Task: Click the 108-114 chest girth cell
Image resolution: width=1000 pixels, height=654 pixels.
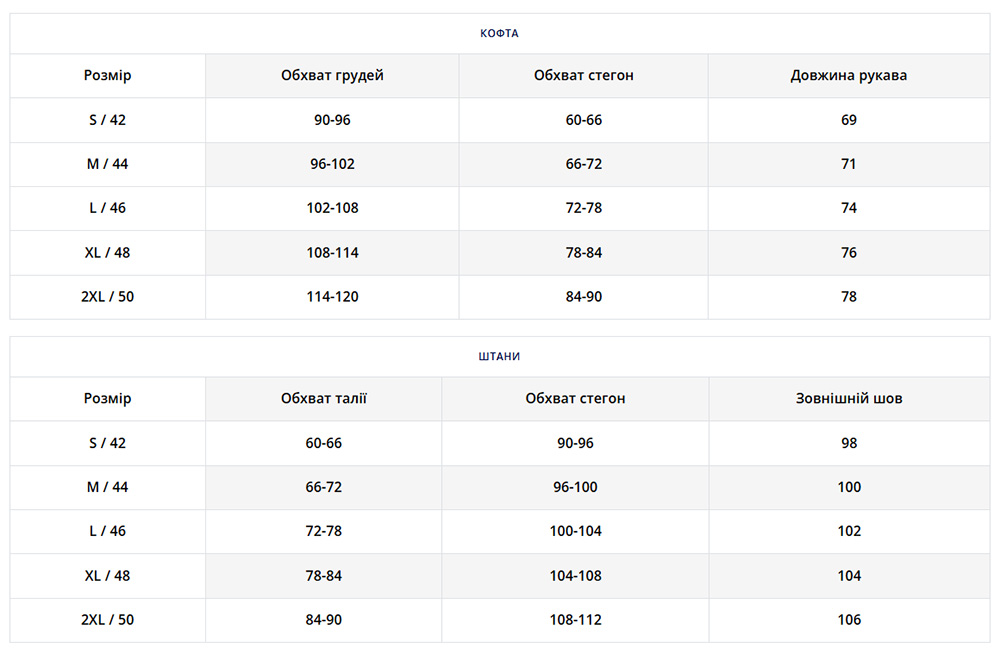Action: pos(332,253)
